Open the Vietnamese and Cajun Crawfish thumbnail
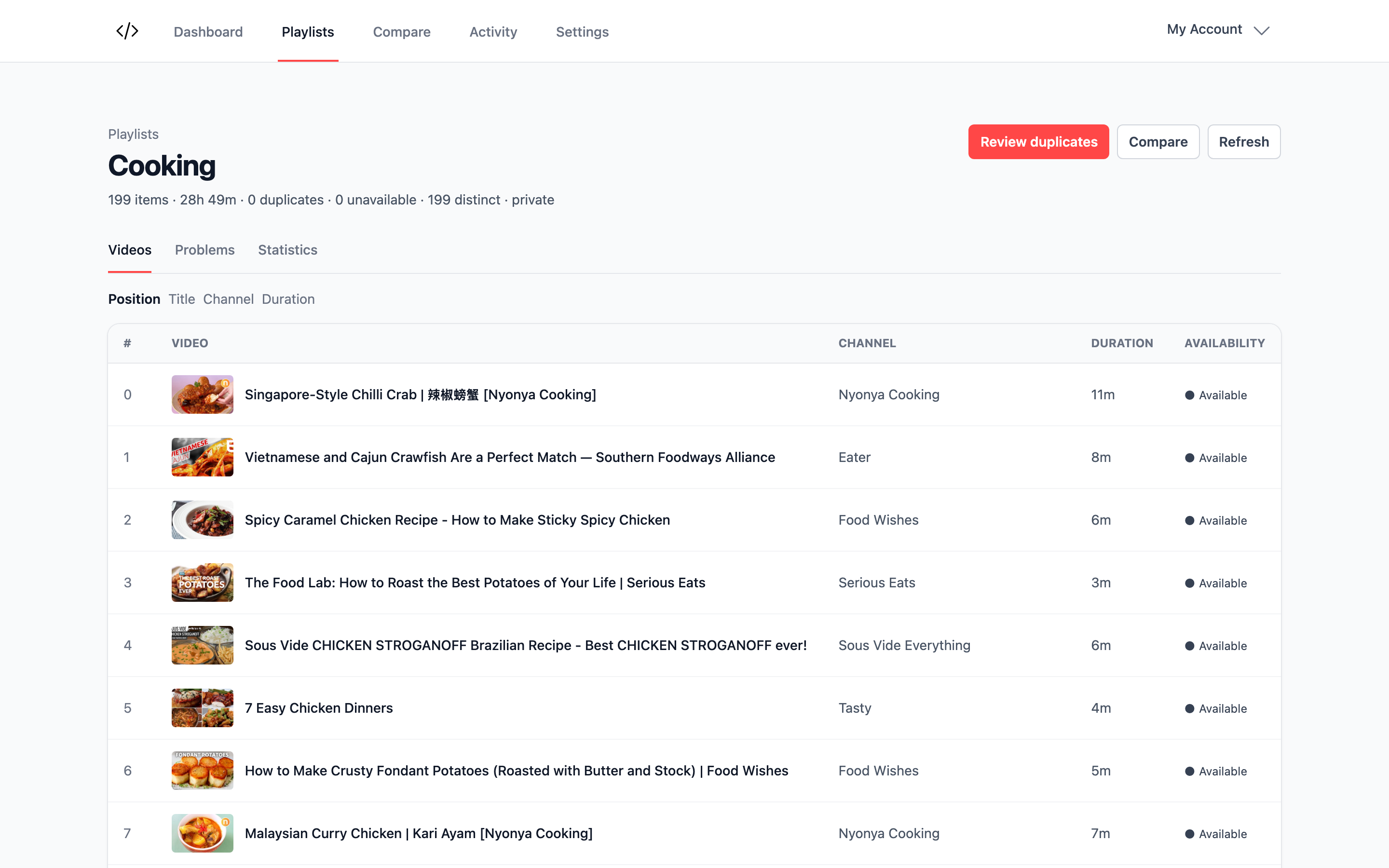 (x=203, y=457)
